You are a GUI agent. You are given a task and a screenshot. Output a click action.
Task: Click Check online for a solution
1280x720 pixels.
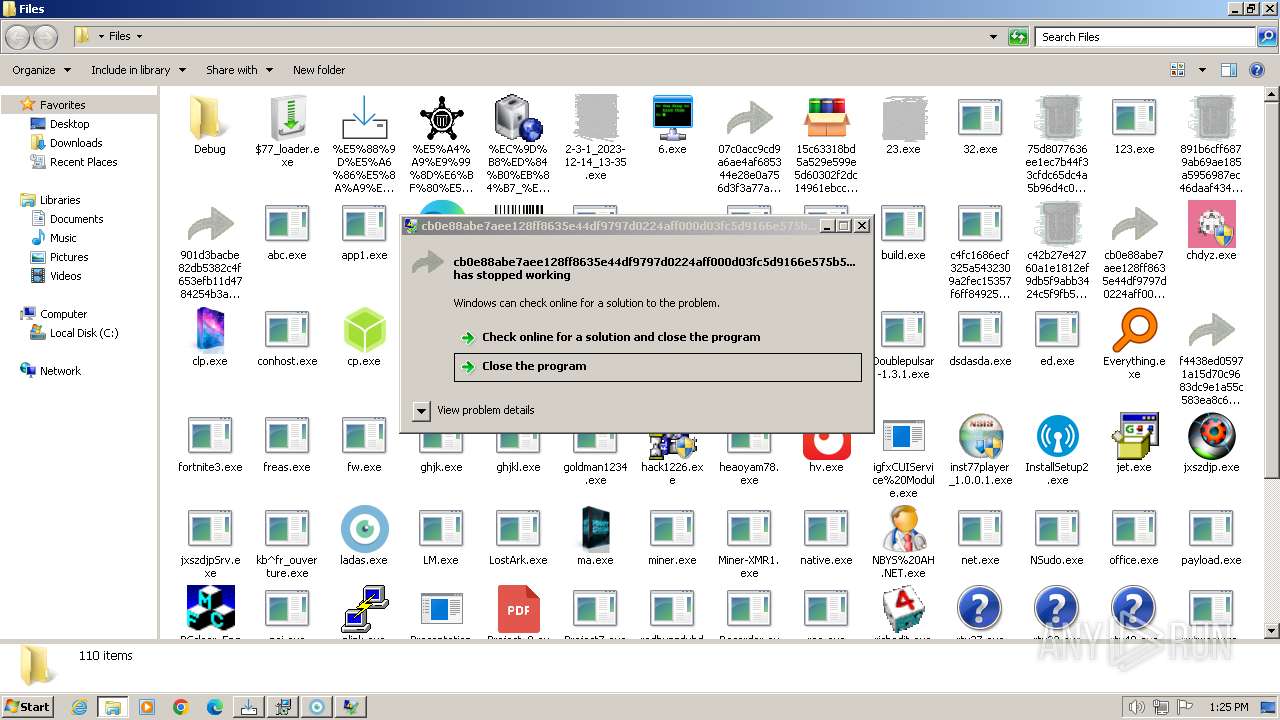point(657,337)
